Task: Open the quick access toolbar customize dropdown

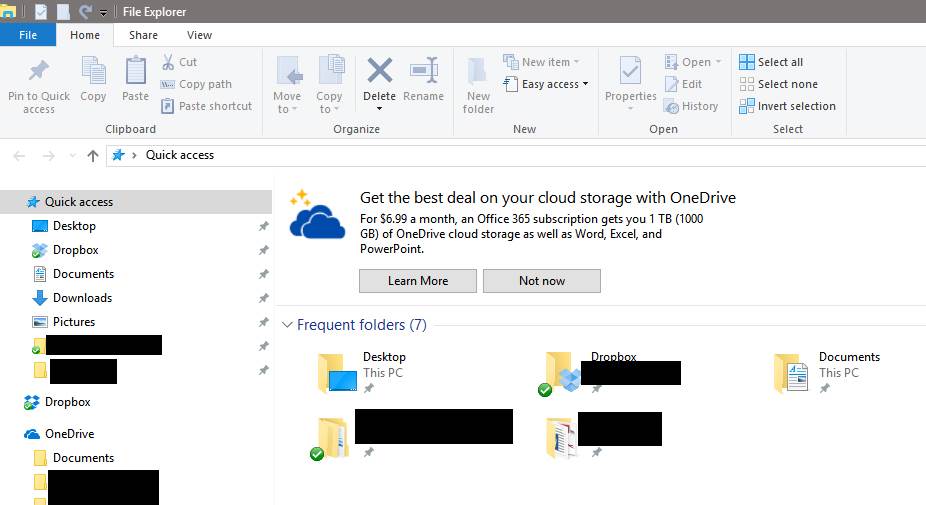Action: click(x=104, y=12)
